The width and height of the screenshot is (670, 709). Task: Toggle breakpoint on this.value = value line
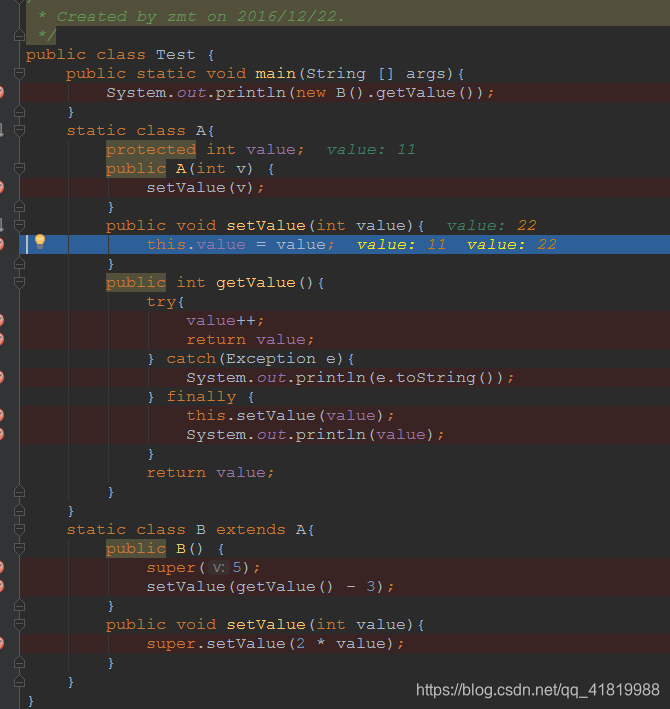[x=2, y=245]
